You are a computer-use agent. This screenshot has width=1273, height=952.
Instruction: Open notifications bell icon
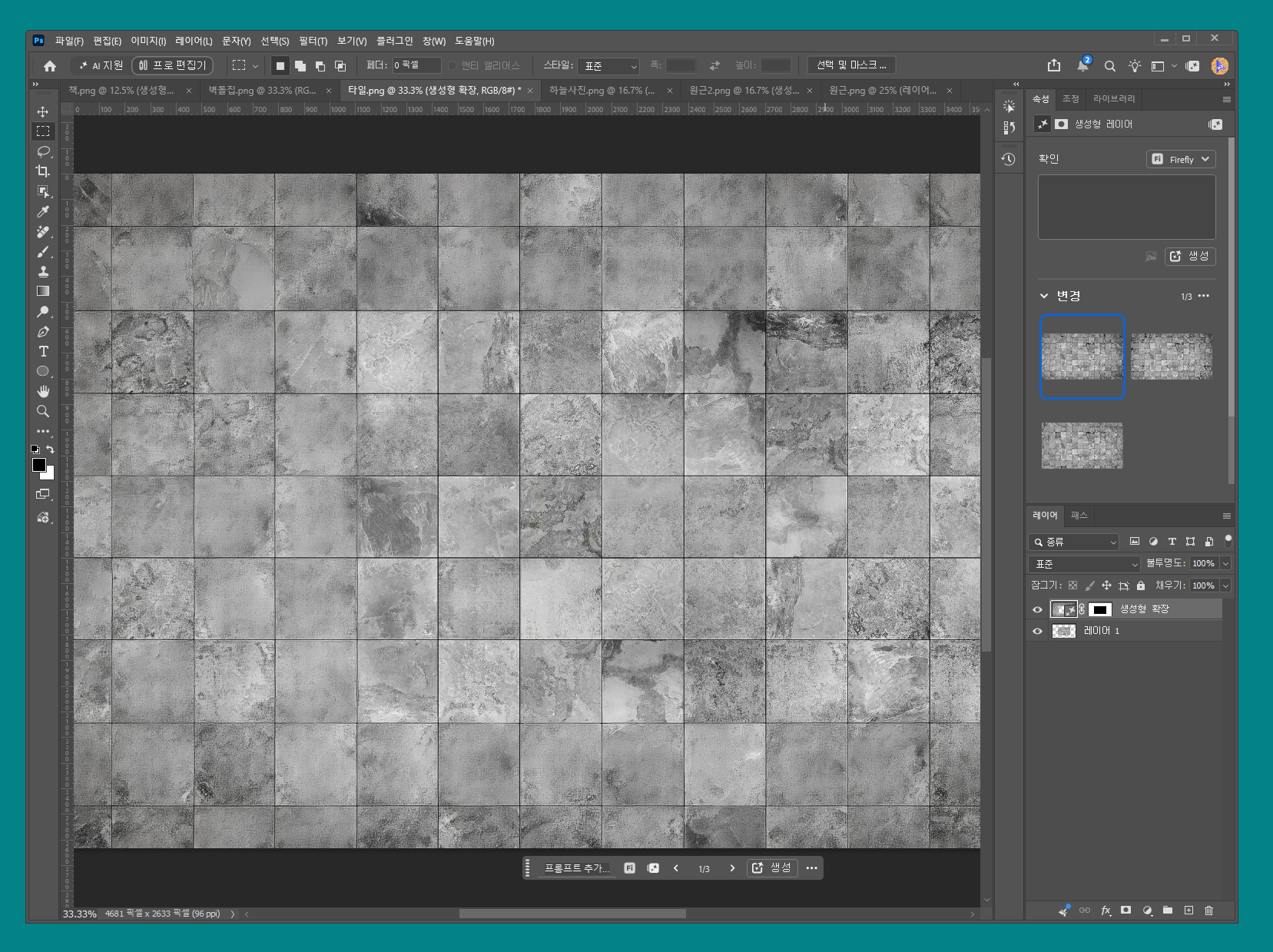(1082, 65)
